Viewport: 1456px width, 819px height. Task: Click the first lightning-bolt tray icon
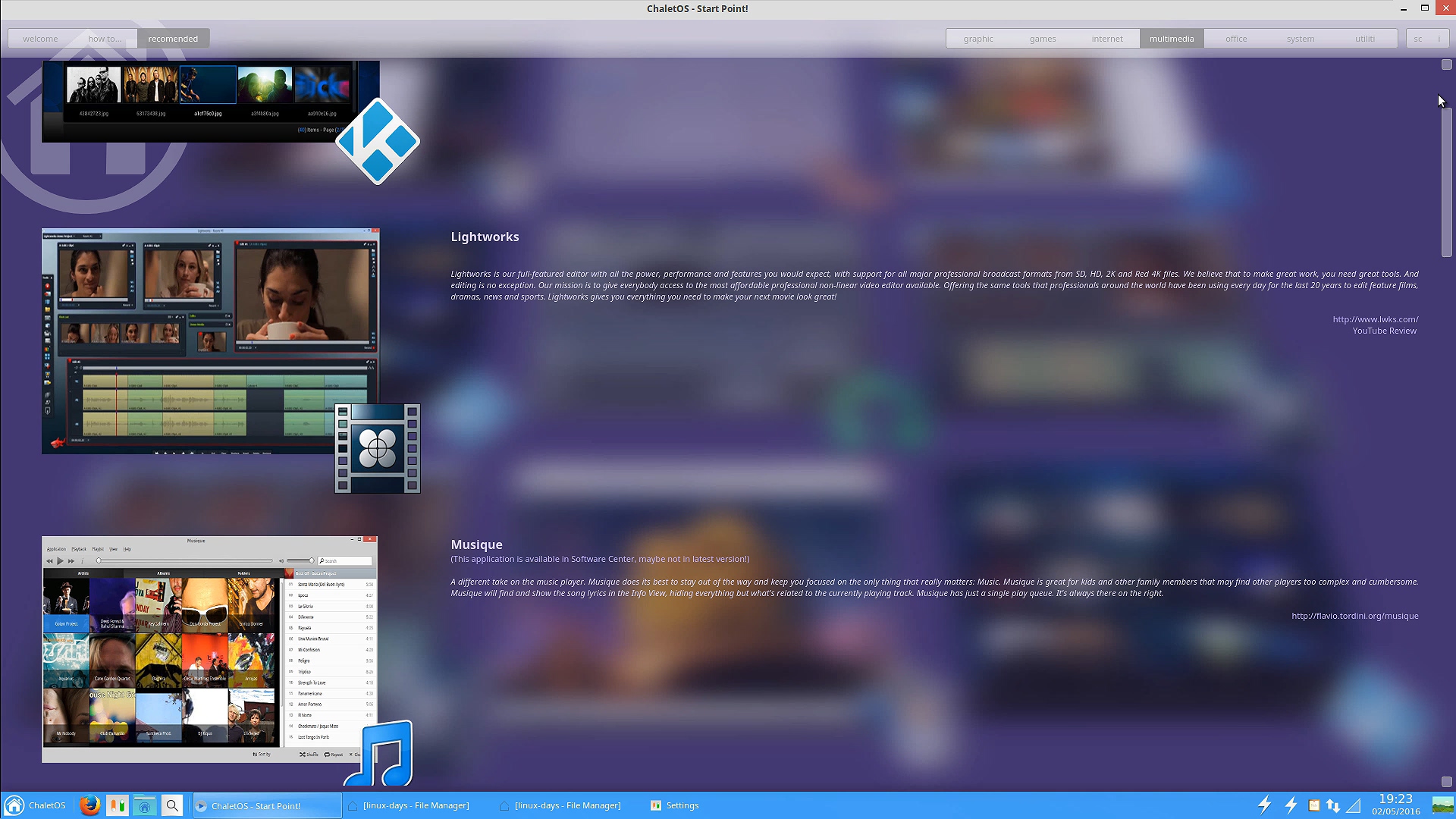click(1265, 805)
